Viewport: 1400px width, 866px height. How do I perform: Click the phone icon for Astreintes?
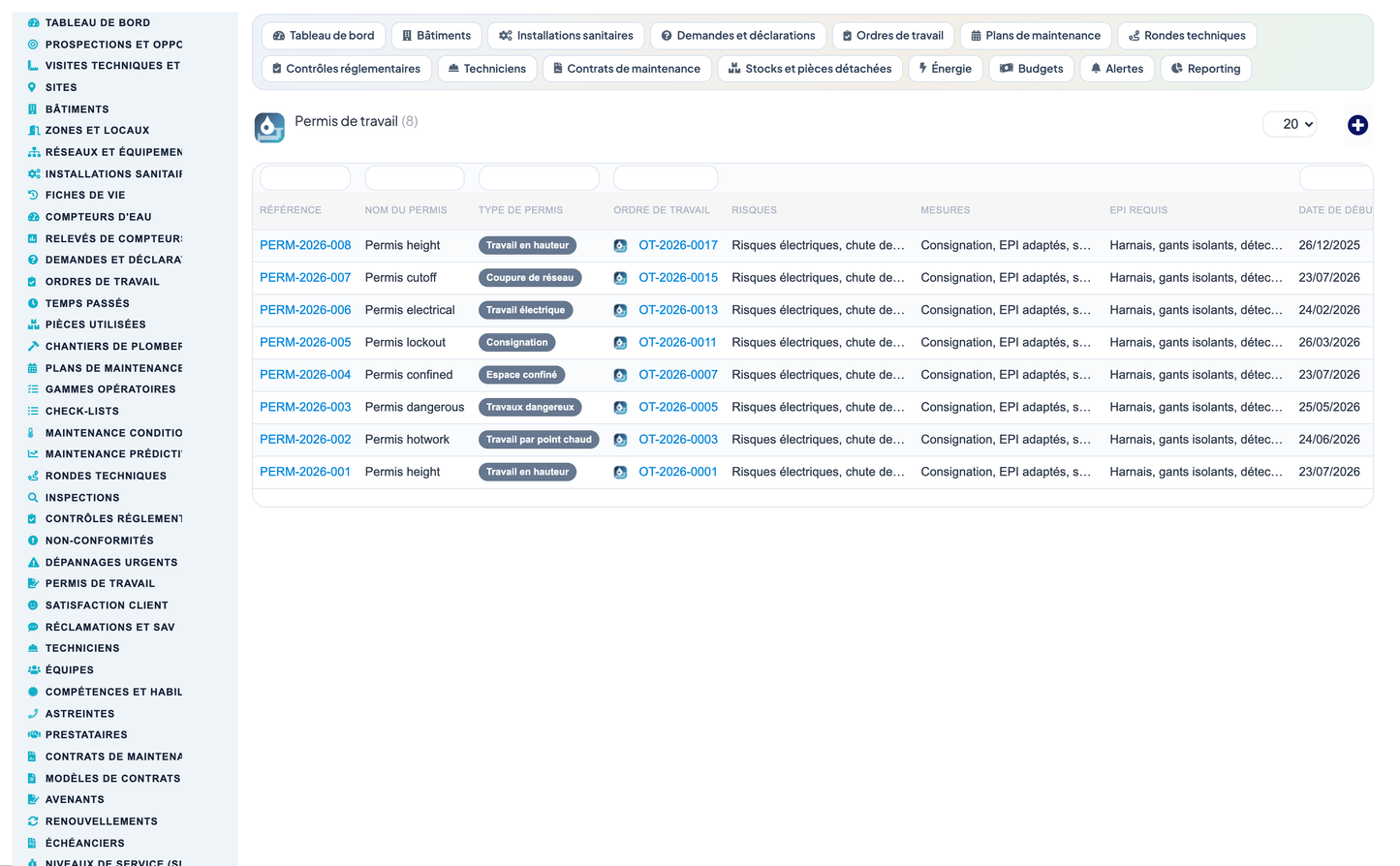click(33, 713)
